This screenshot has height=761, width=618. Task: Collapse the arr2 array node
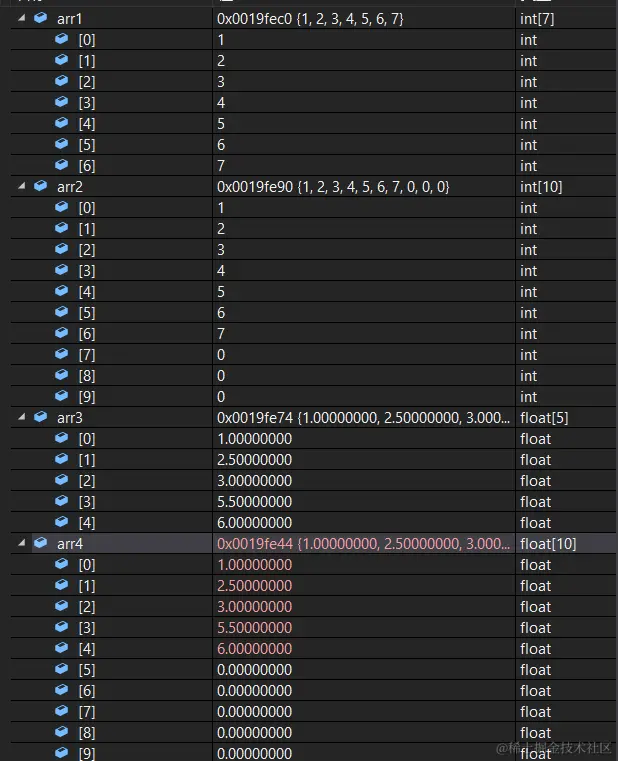[x=21, y=186]
